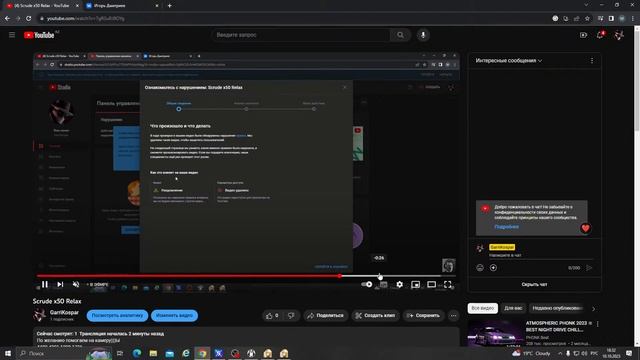Click Изменить видео button
Image resolution: width=640 pixels, height=360 pixels.
point(174,316)
